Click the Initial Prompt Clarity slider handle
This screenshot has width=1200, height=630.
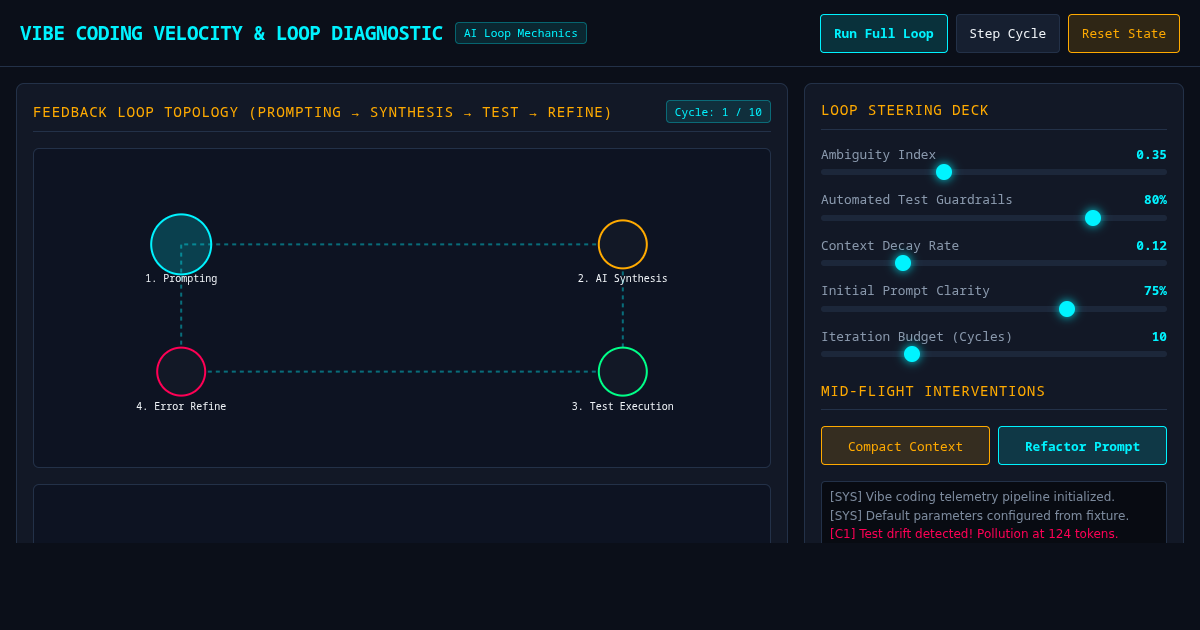coord(1067,309)
